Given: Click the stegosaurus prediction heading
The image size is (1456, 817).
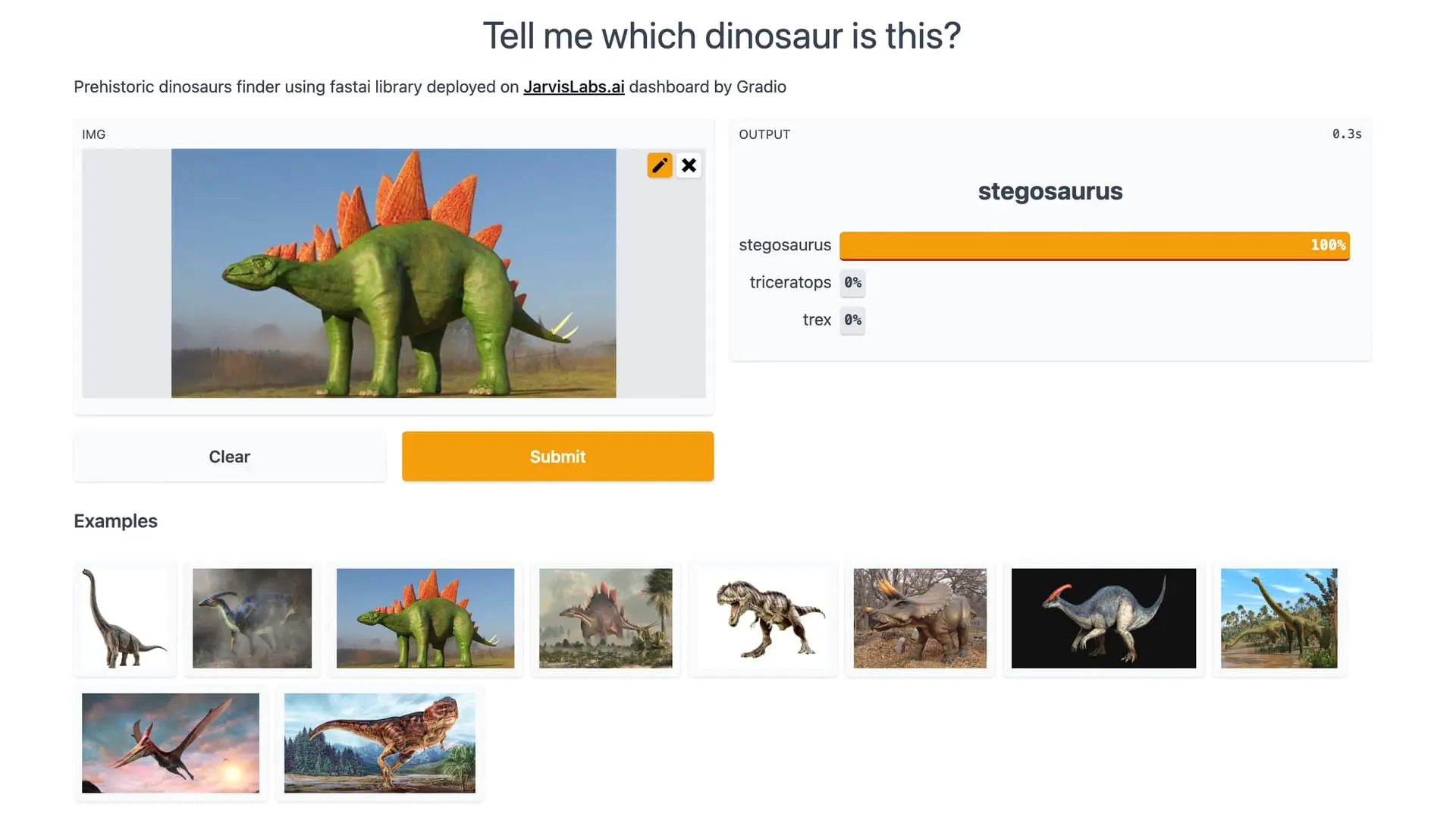Looking at the screenshot, I should coord(1050,191).
